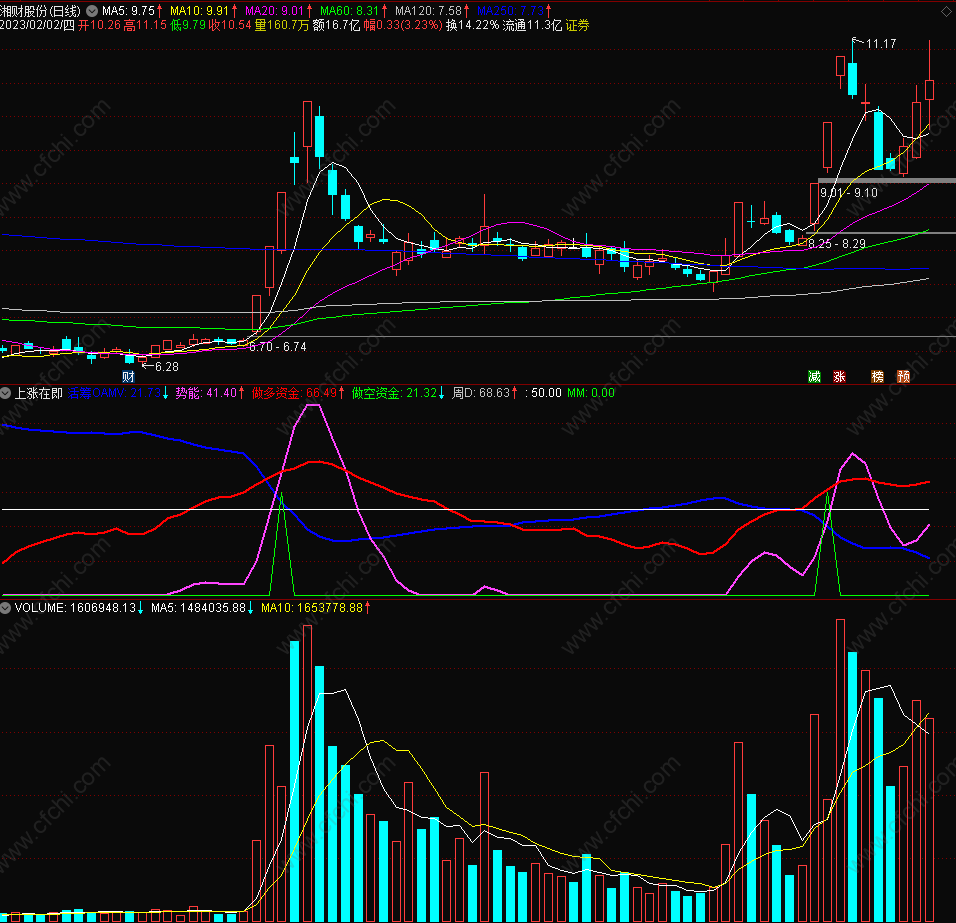This screenshot has width=956, height=923.
Task: Click the 9.01 - 9.10 gap label
Action: coord(849,193)
